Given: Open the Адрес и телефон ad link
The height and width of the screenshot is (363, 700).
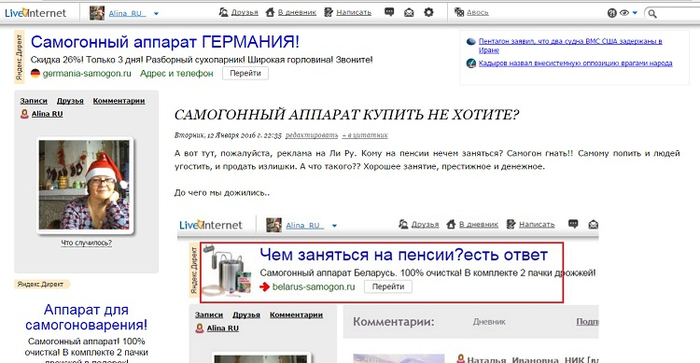Looking at the screenshot, I should (x=176, y=74).
